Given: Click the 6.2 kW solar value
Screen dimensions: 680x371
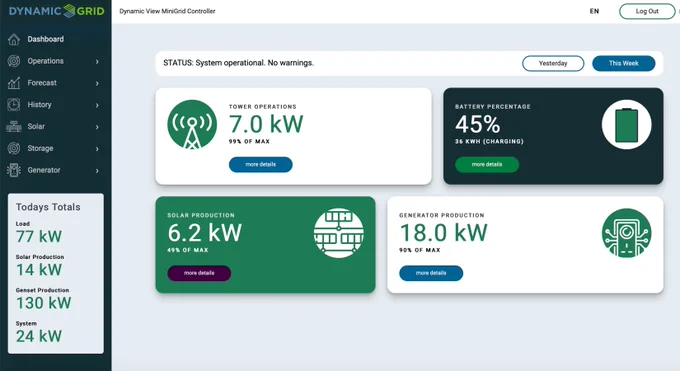Looking at the screenshot, I should pyautogui.click(x=205, y=233).
